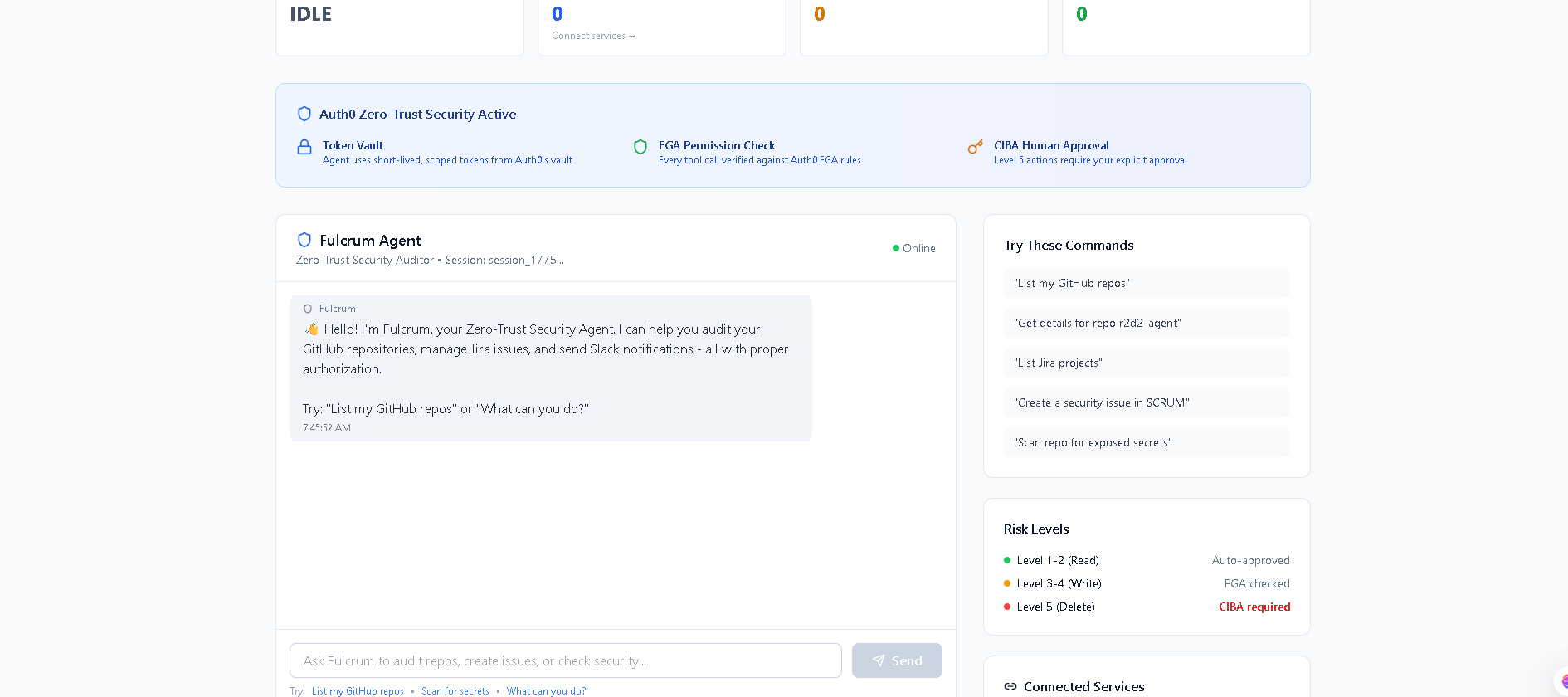This screenshot has height=697, width=1568.
Task: Click the CIBA required label
Action: (1254, 607)
